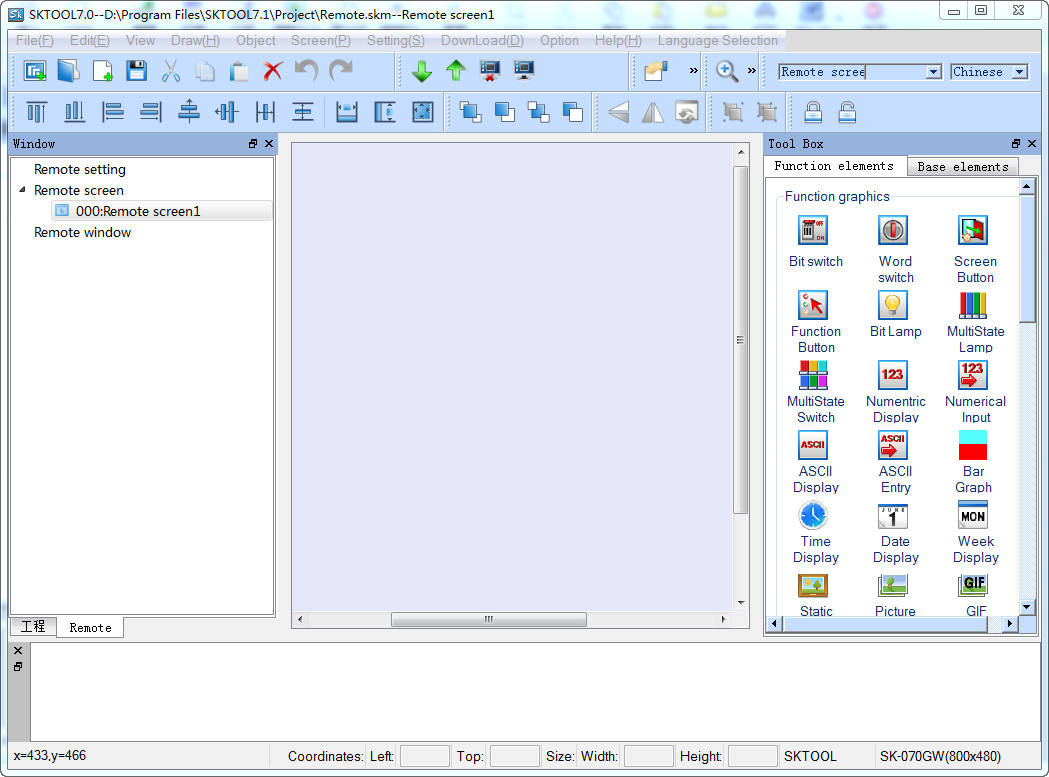The width and height of the screenshot is (1049, 777).
Task: Select 000:Remote screen1 in tree
Action: (x=138, y=211)
